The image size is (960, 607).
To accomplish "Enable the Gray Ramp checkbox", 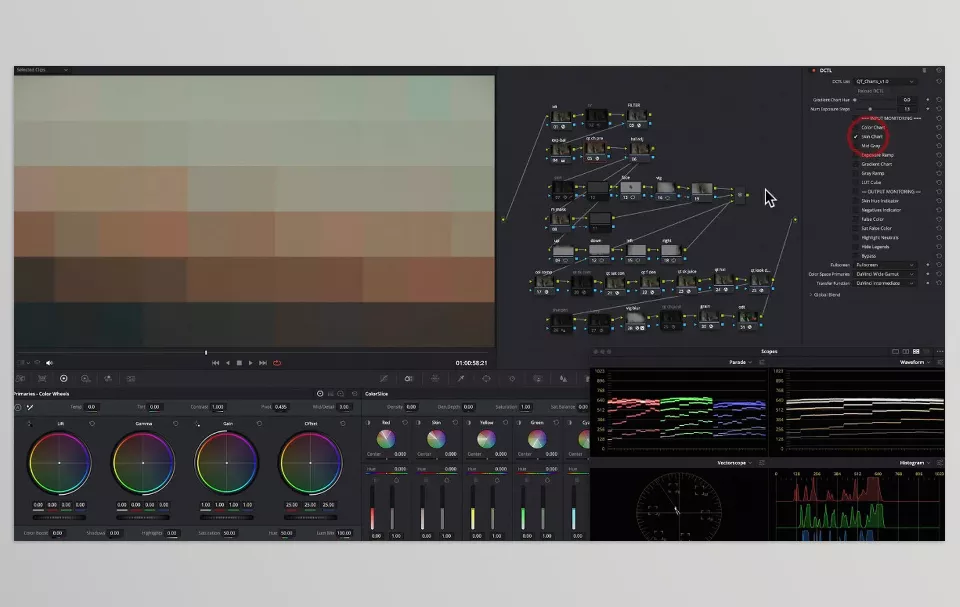I will pos(856,173).
